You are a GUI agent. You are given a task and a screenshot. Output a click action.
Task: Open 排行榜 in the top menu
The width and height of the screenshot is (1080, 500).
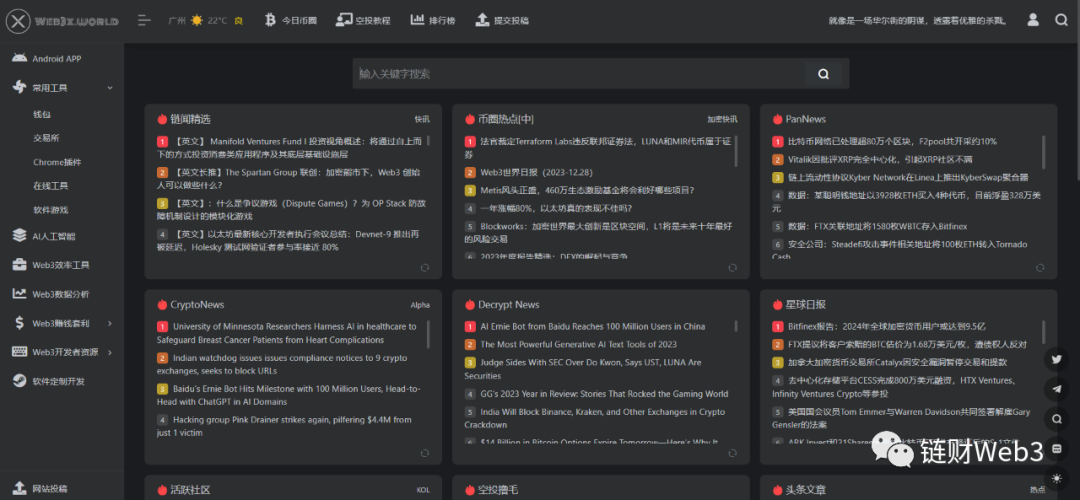[433, 21]
